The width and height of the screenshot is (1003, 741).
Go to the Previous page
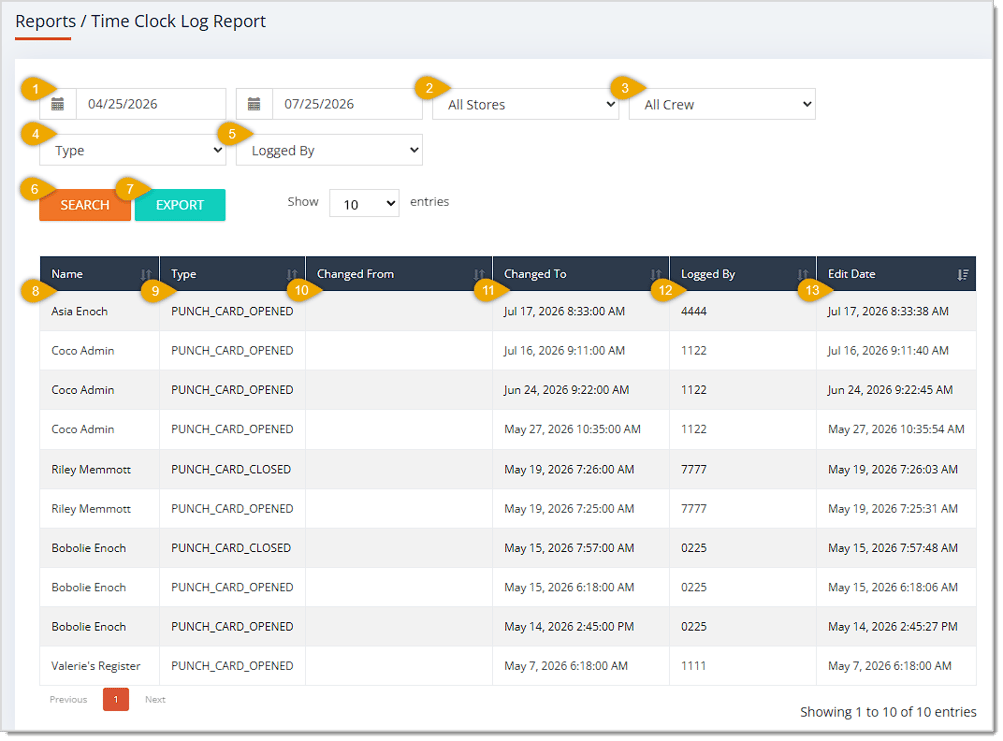pos(68,701)
